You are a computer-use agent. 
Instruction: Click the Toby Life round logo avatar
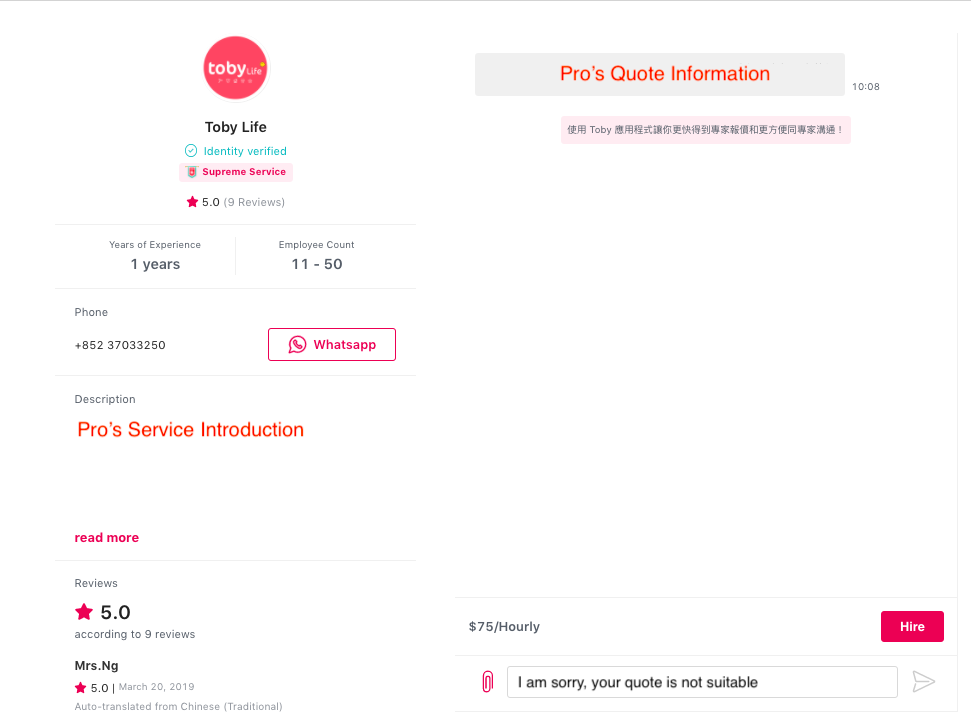(x=235, y=68)
